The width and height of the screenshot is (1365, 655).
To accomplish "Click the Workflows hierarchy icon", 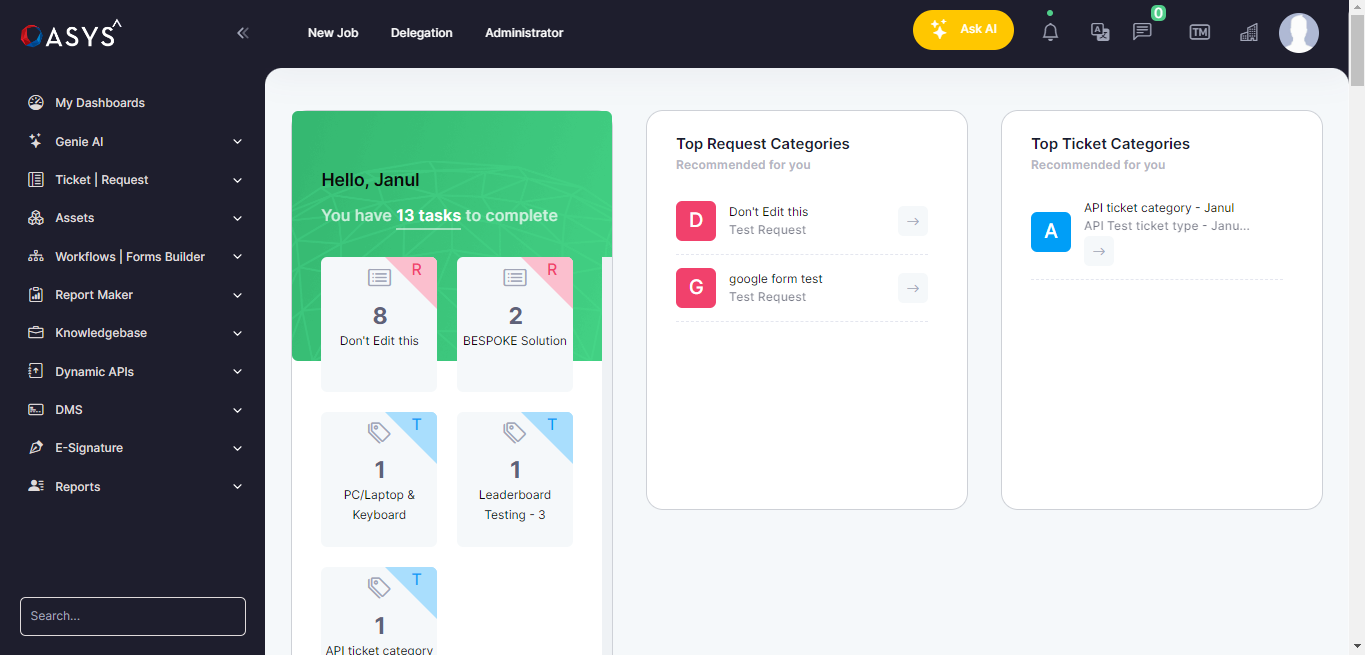I will point(36,257).
